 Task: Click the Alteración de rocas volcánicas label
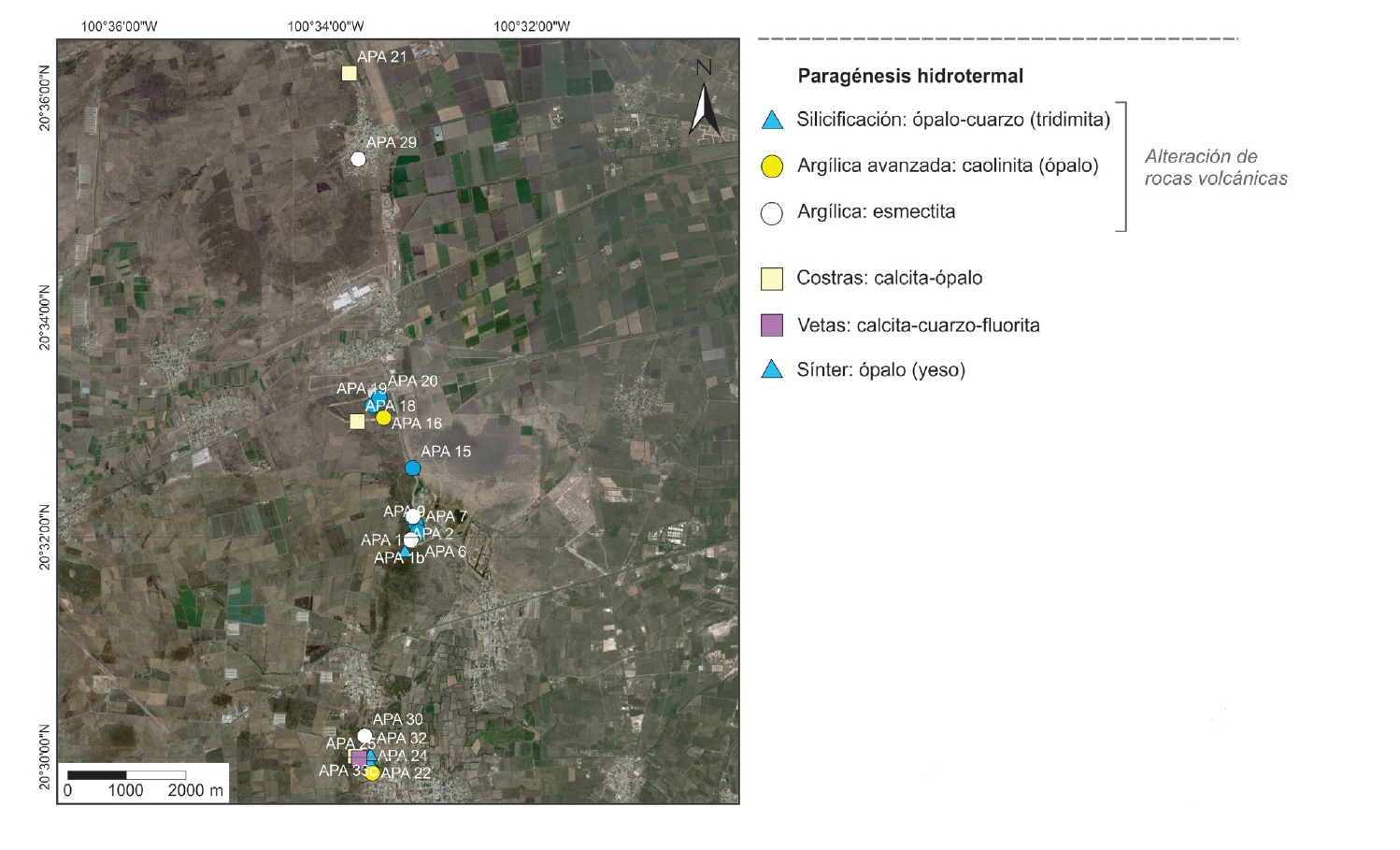[1215, 167]
